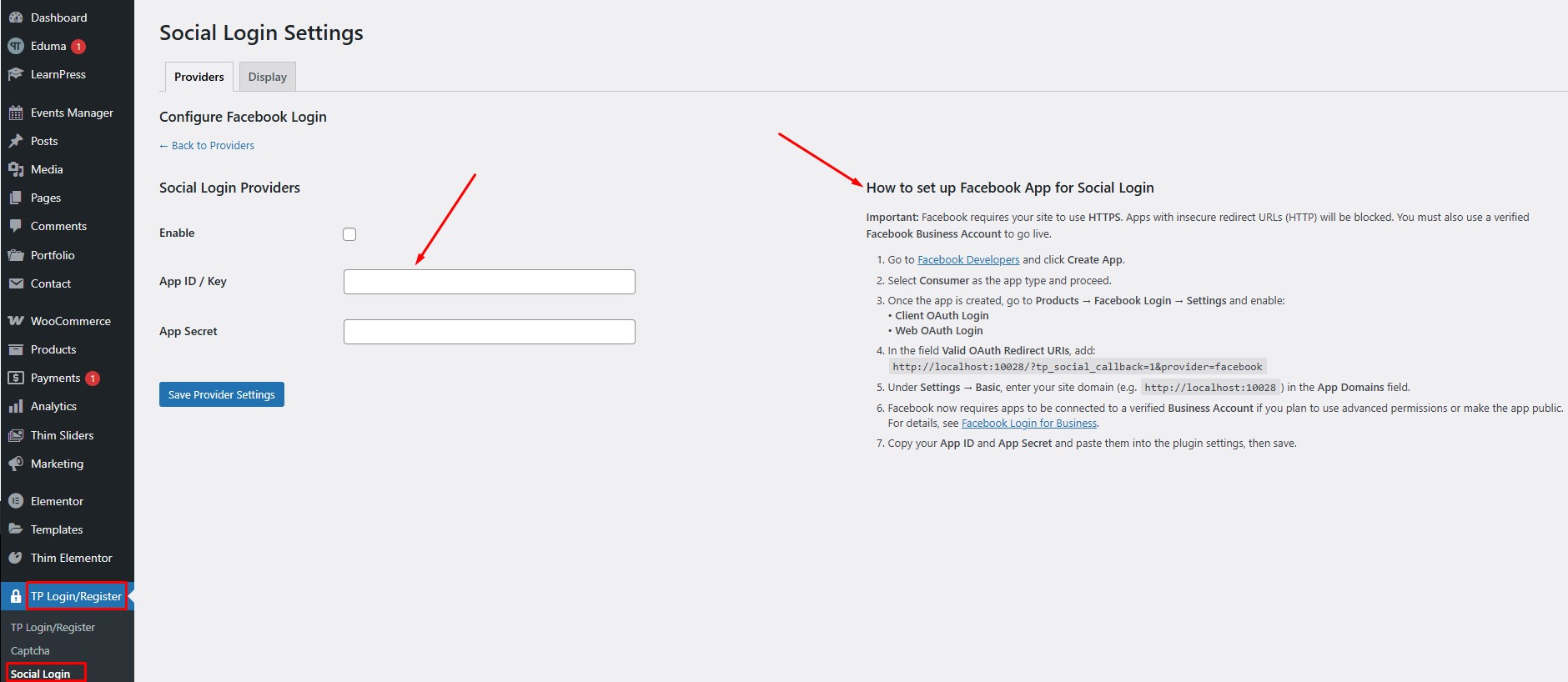Open the Captcha submenu item
This screenshot has height=682, width=1568.
pyautogui.click(x=30, y=650)
